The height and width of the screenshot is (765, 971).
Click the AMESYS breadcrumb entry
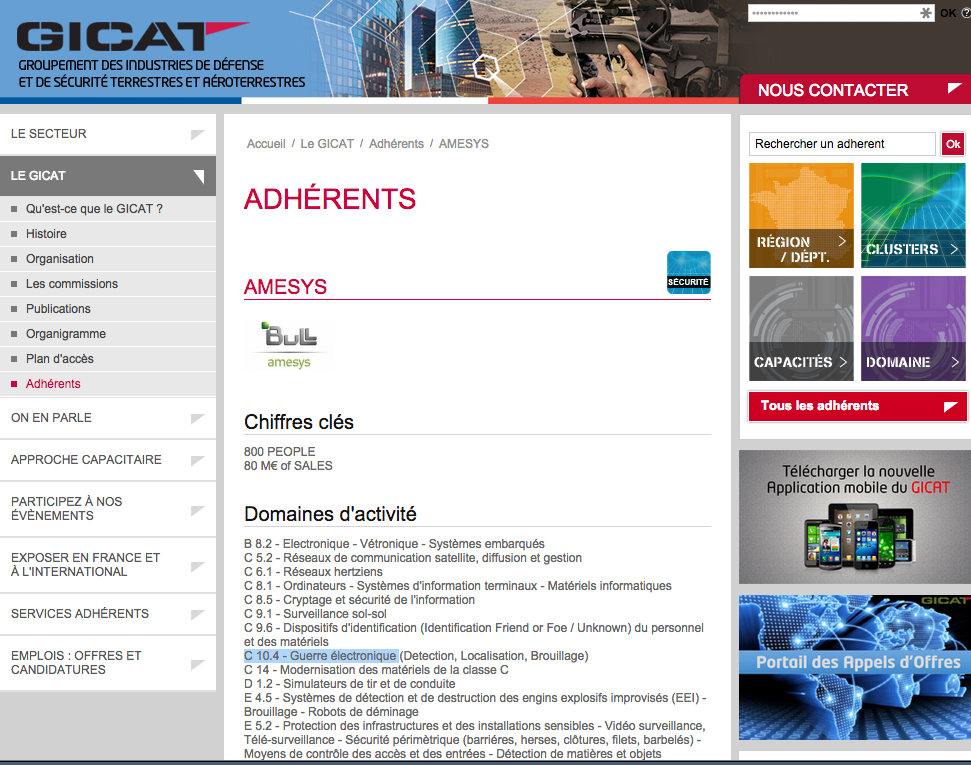pos(464,144)
